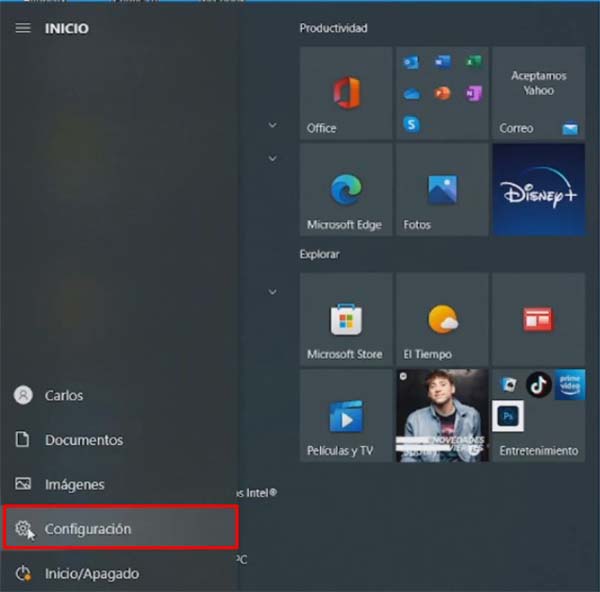Collapse the Inicio hamburger menu
The image size is (600, 592).
(23, 28)
